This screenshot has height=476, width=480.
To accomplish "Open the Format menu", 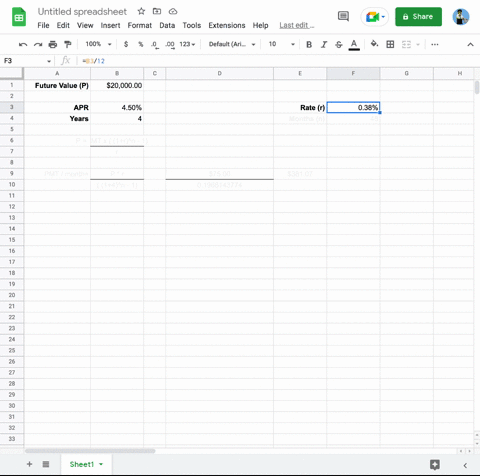I will [x=140, y=25].
